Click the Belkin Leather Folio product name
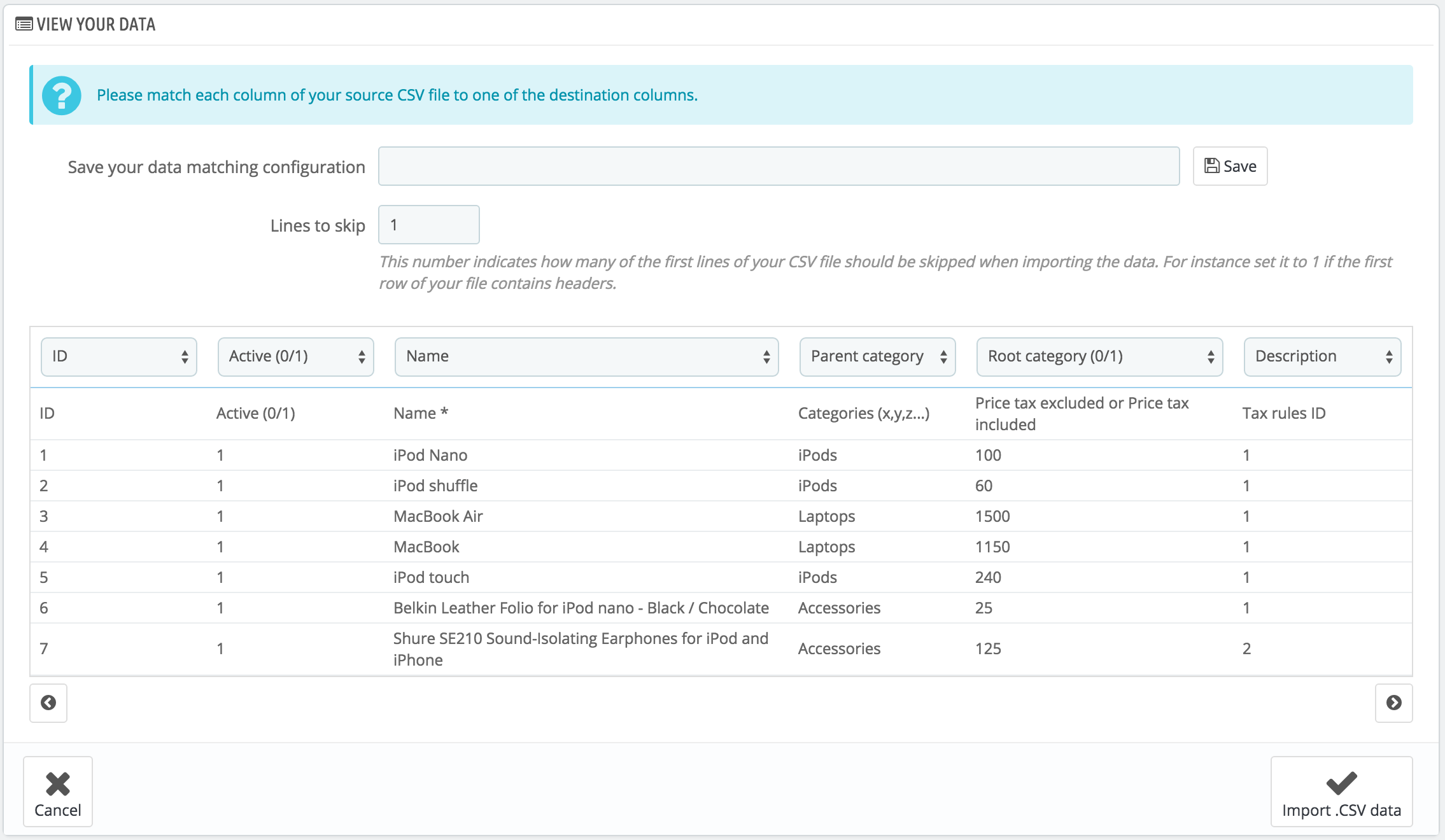 581,608
